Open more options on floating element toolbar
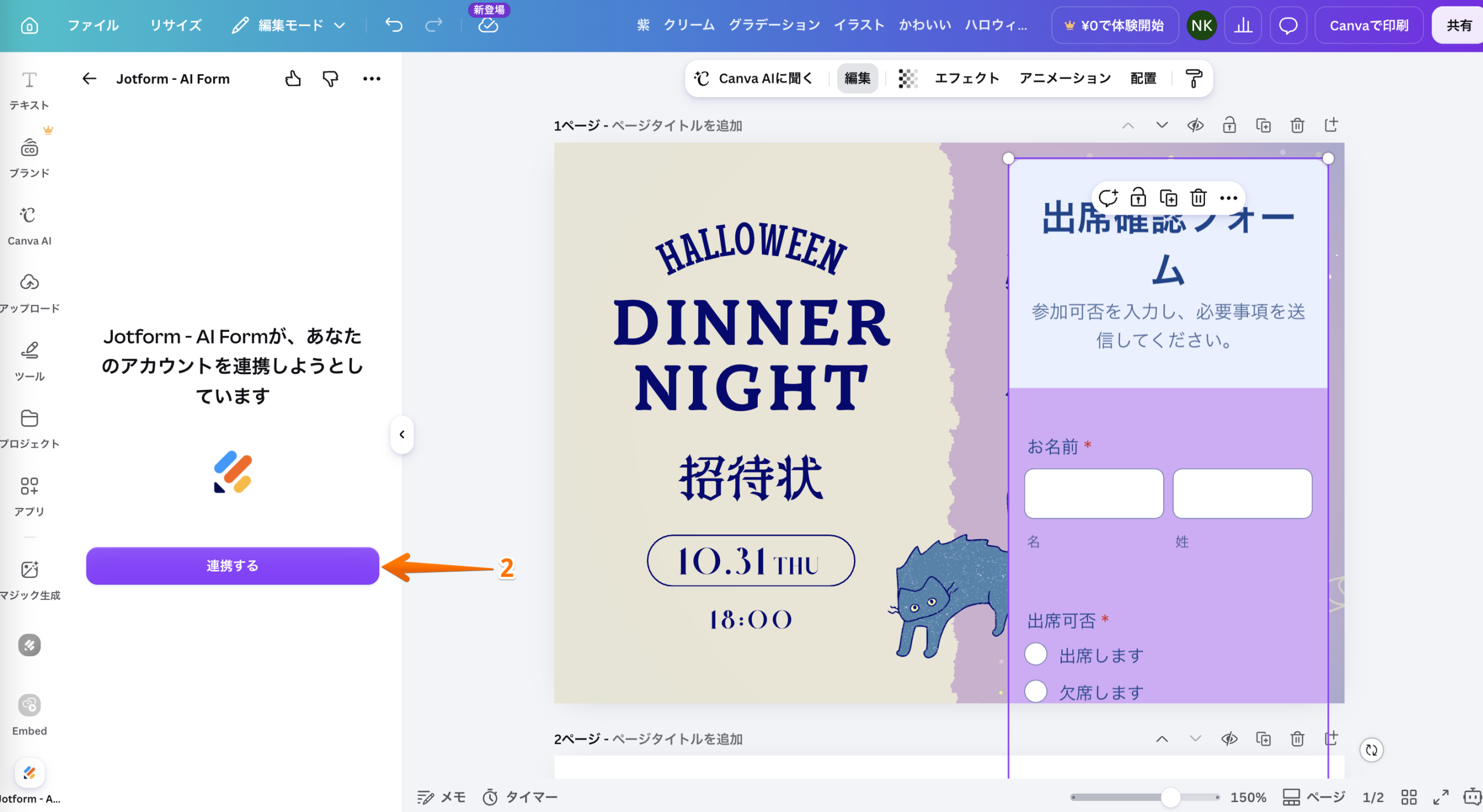 (x=1228, y=198)
